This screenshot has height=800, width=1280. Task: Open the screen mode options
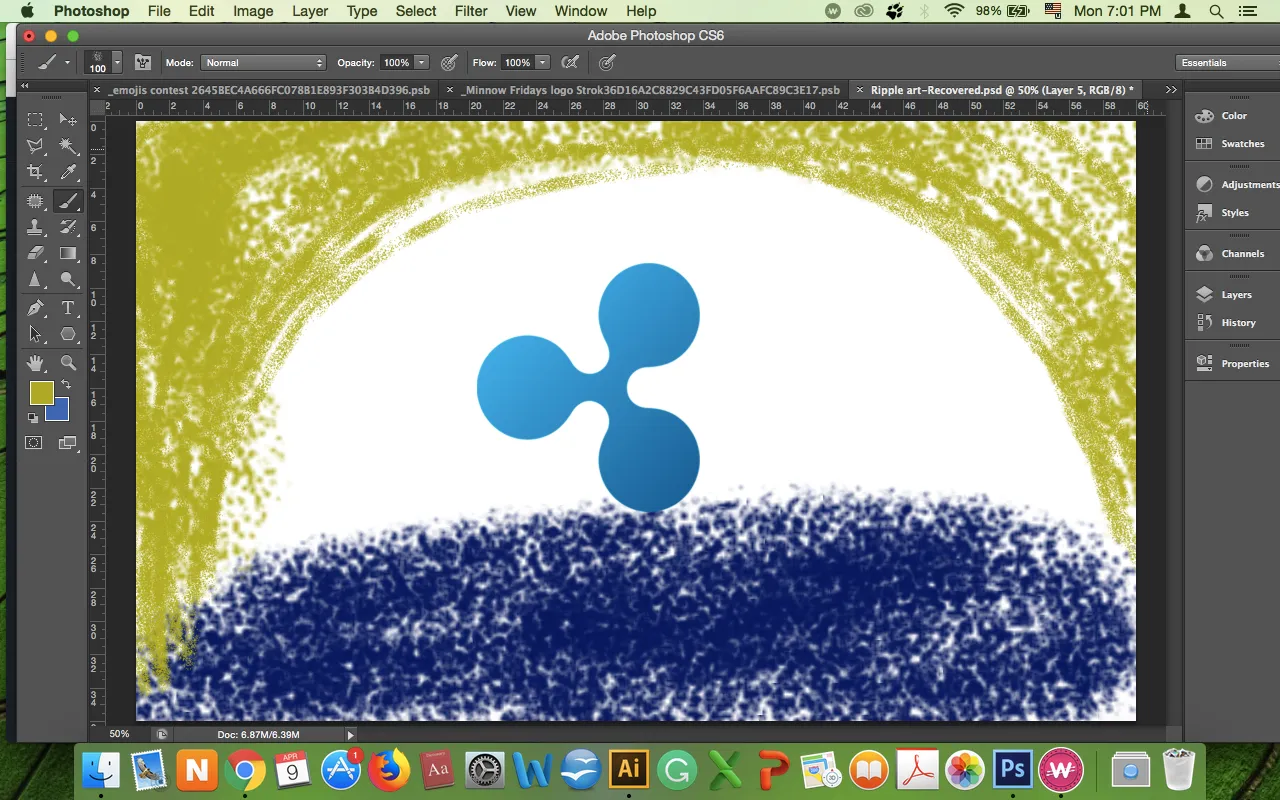(x=68, y=443)
